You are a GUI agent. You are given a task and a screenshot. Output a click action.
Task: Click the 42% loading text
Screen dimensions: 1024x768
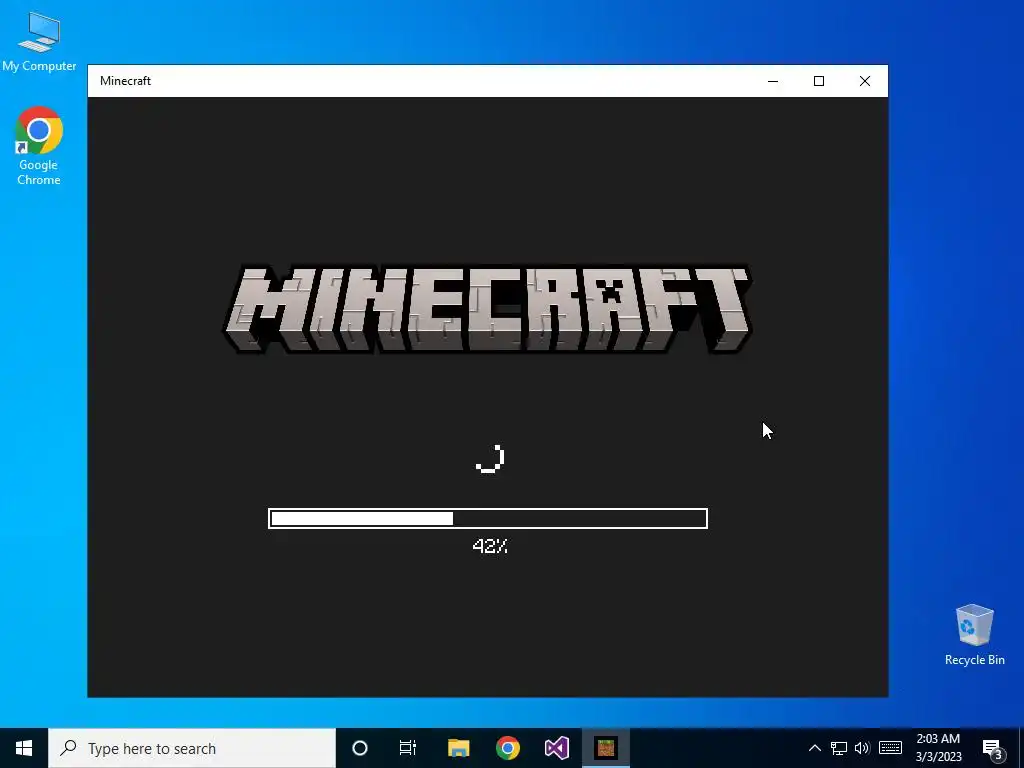click(490, 547)
